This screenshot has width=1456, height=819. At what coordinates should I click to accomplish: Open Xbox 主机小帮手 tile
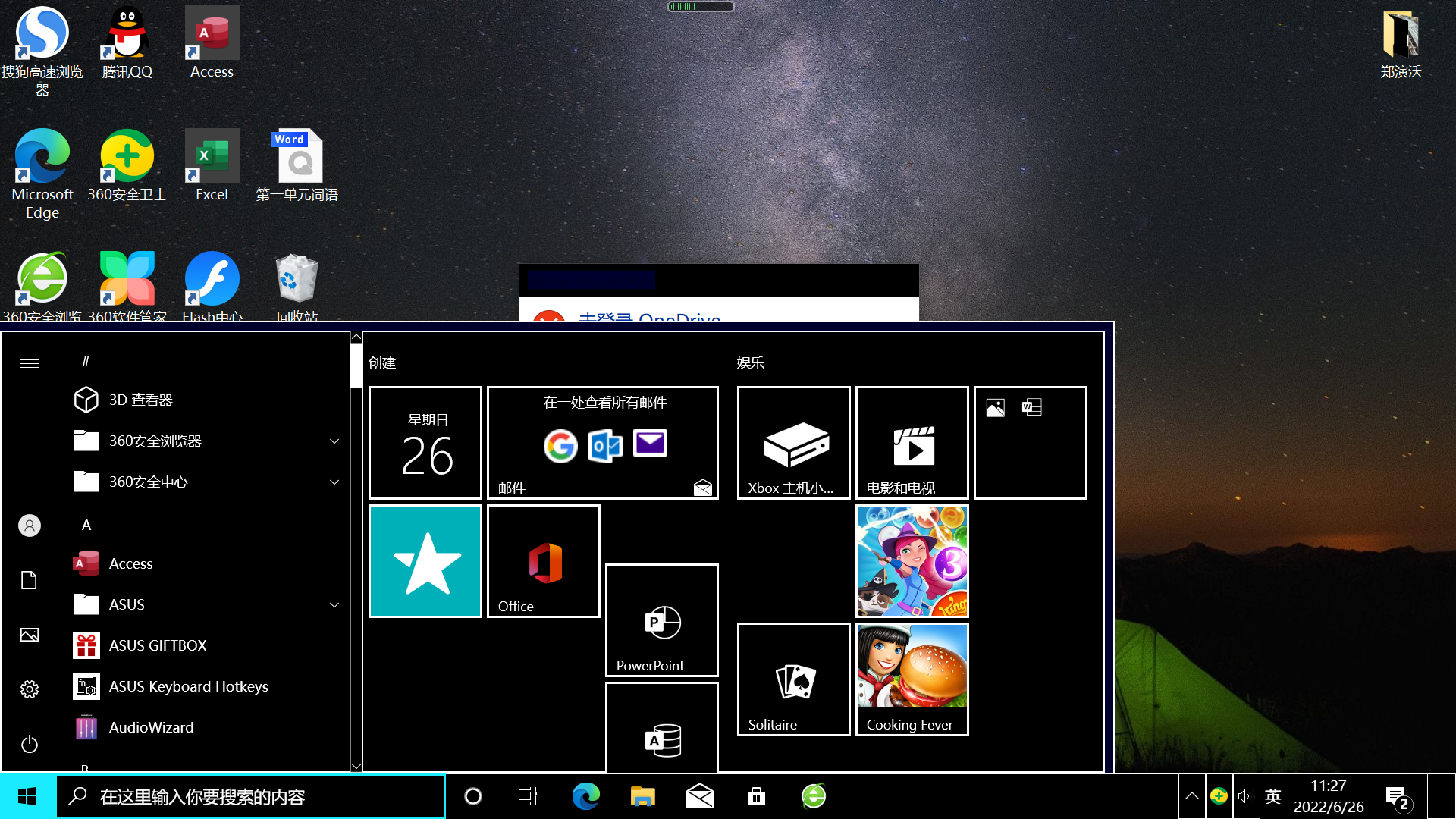(x=794, y=443)
